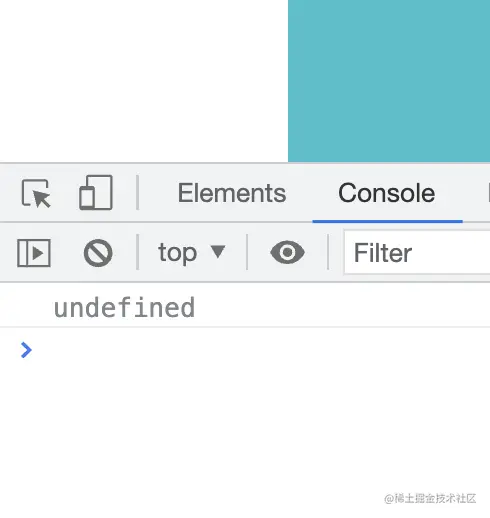The width and height of the screenshot is (490, 518).
Task: Click the watermark text at bottom right
Action: click(430, 498)
